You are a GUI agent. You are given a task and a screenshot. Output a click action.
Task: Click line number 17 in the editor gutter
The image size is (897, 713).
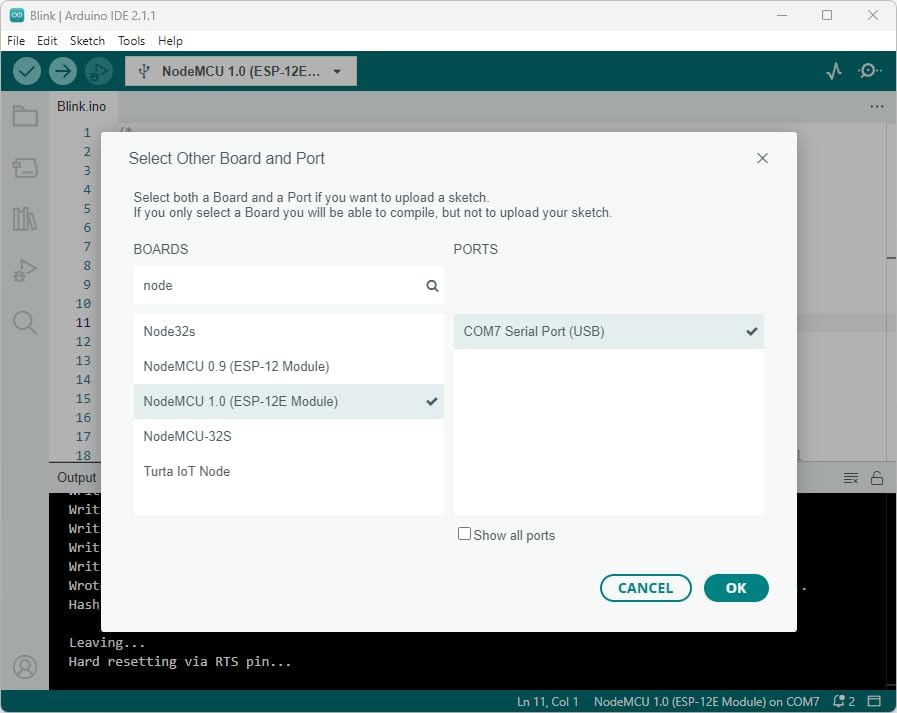pos(83,437)
